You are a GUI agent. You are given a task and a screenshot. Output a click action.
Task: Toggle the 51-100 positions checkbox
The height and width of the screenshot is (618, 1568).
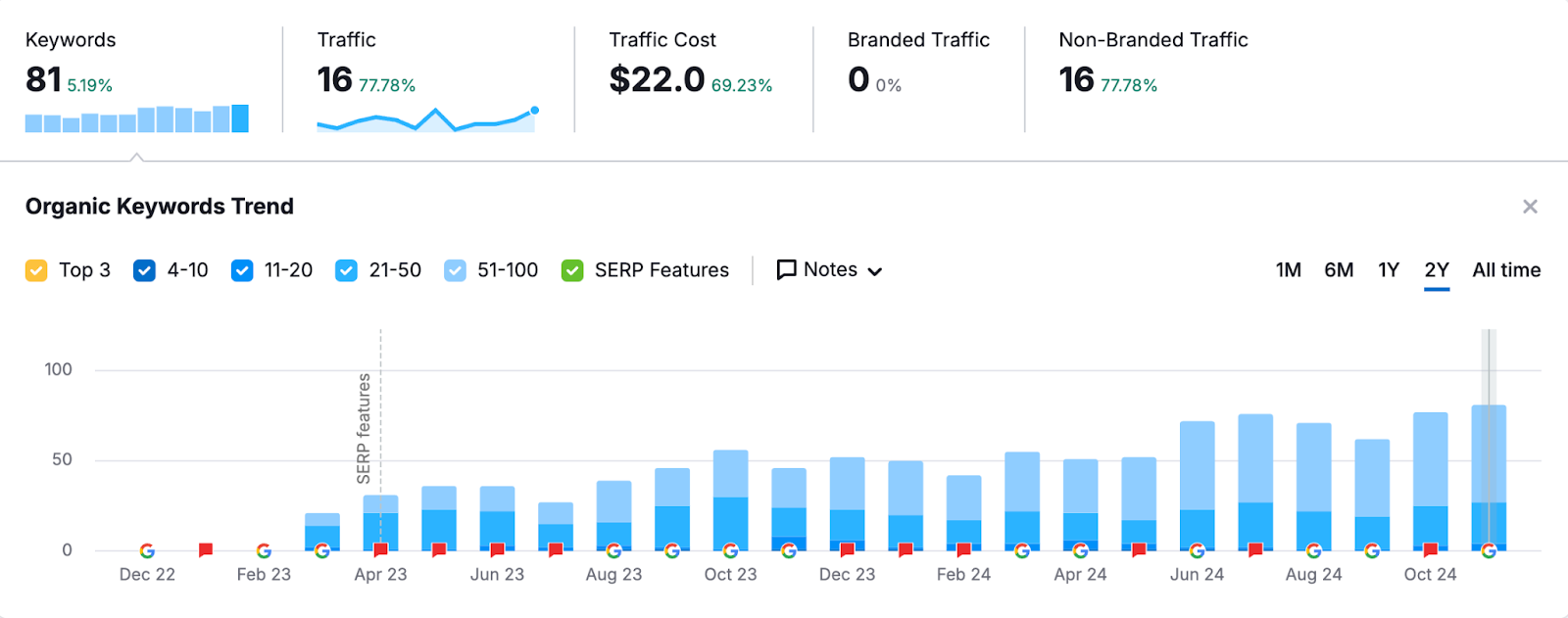(x=455, y=270)
